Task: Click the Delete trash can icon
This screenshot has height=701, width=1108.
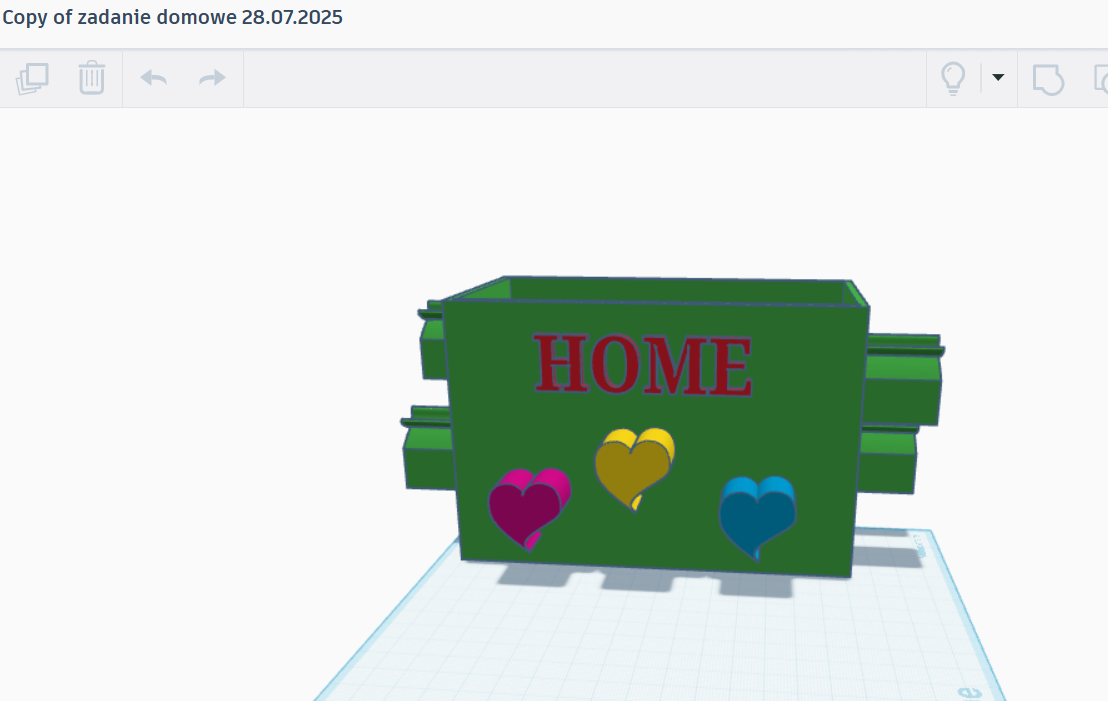Action: pos(92,78)
